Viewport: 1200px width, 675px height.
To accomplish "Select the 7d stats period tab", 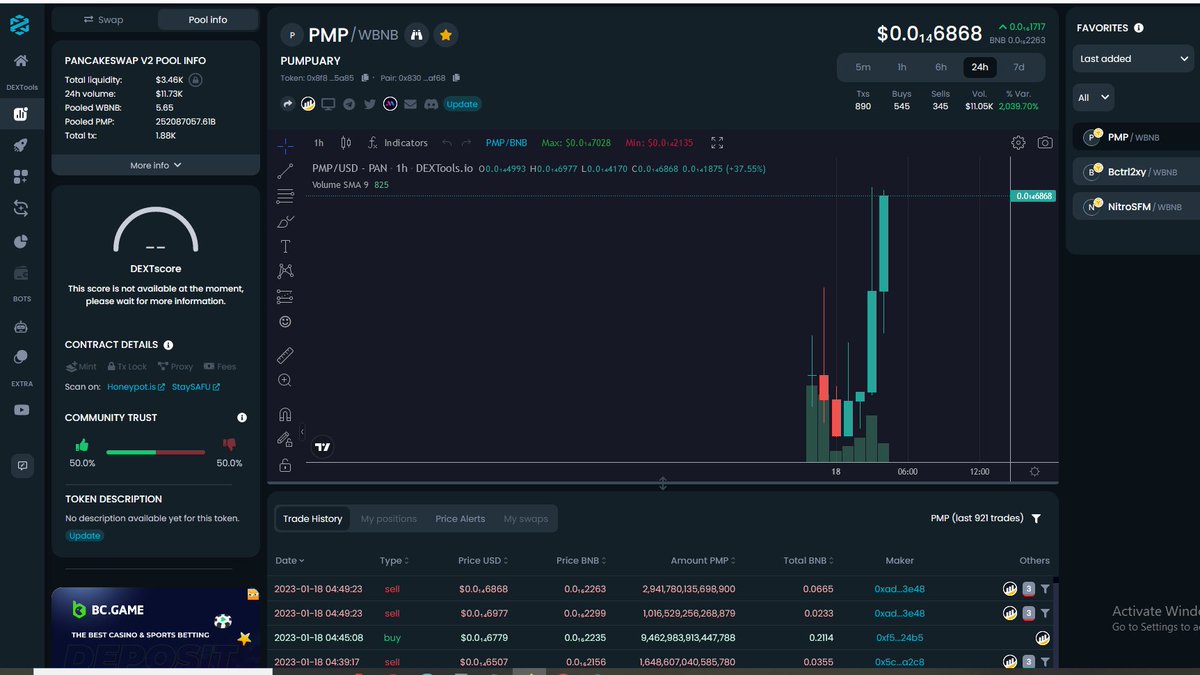I will [x=1019, y=67].
